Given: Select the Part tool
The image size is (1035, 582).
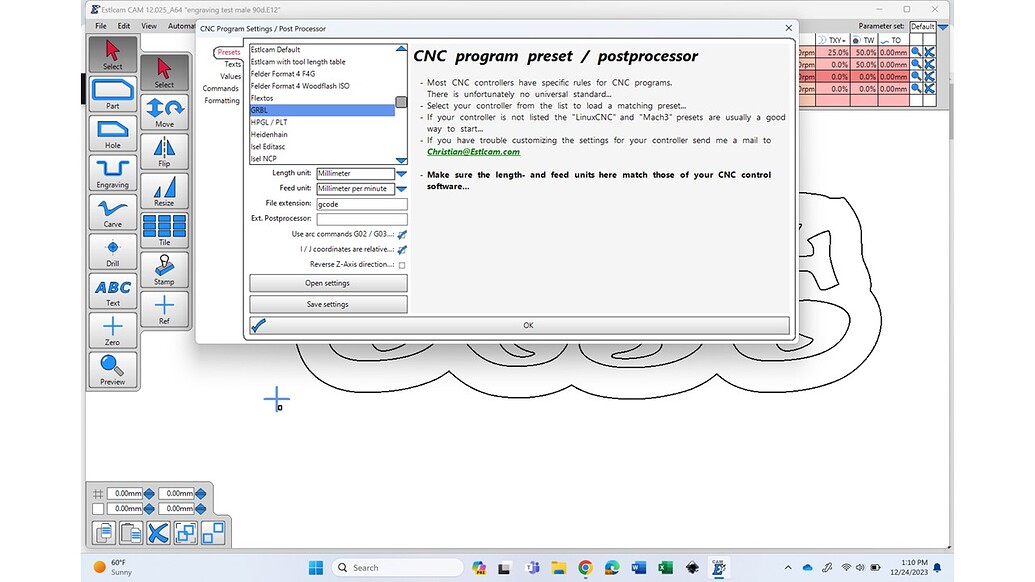Looking at the screenshot, I should point(112,93).
